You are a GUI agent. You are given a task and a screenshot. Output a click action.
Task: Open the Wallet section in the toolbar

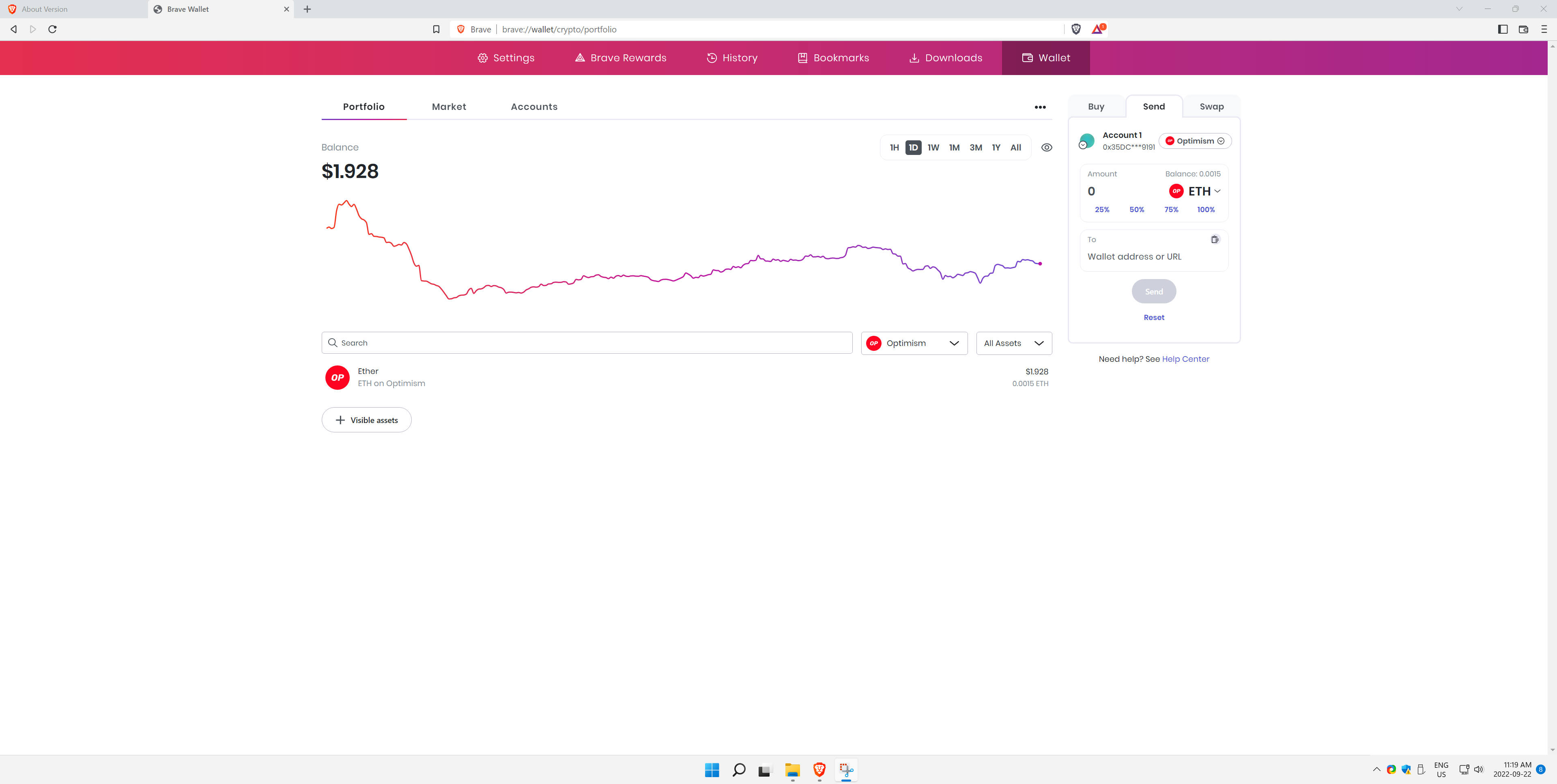tap(1046, 58)
